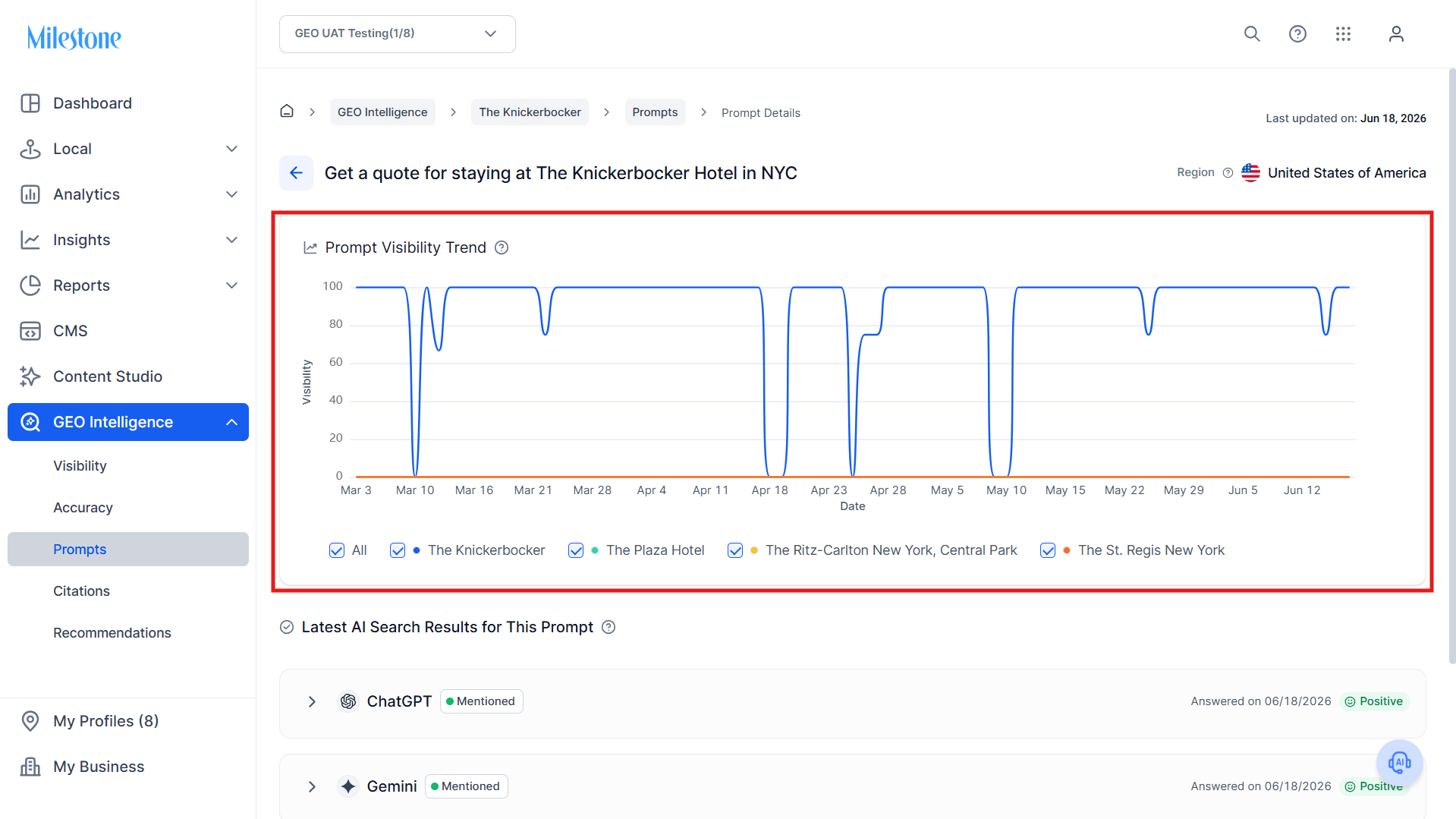Viewport: 1456px width, 819px height.
Task: Click the page vertical scrollbar
Action: click(x=1451, y=364)
